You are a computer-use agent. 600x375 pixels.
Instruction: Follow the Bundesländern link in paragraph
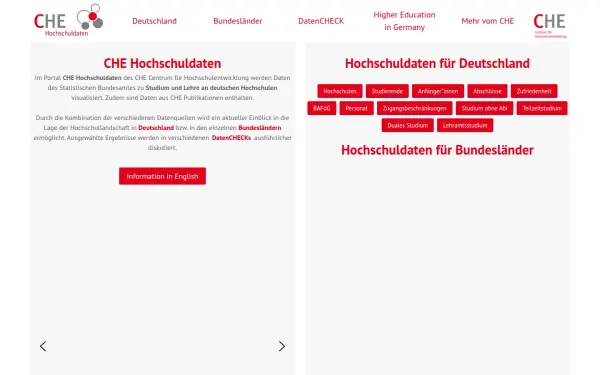coord(260,128)
